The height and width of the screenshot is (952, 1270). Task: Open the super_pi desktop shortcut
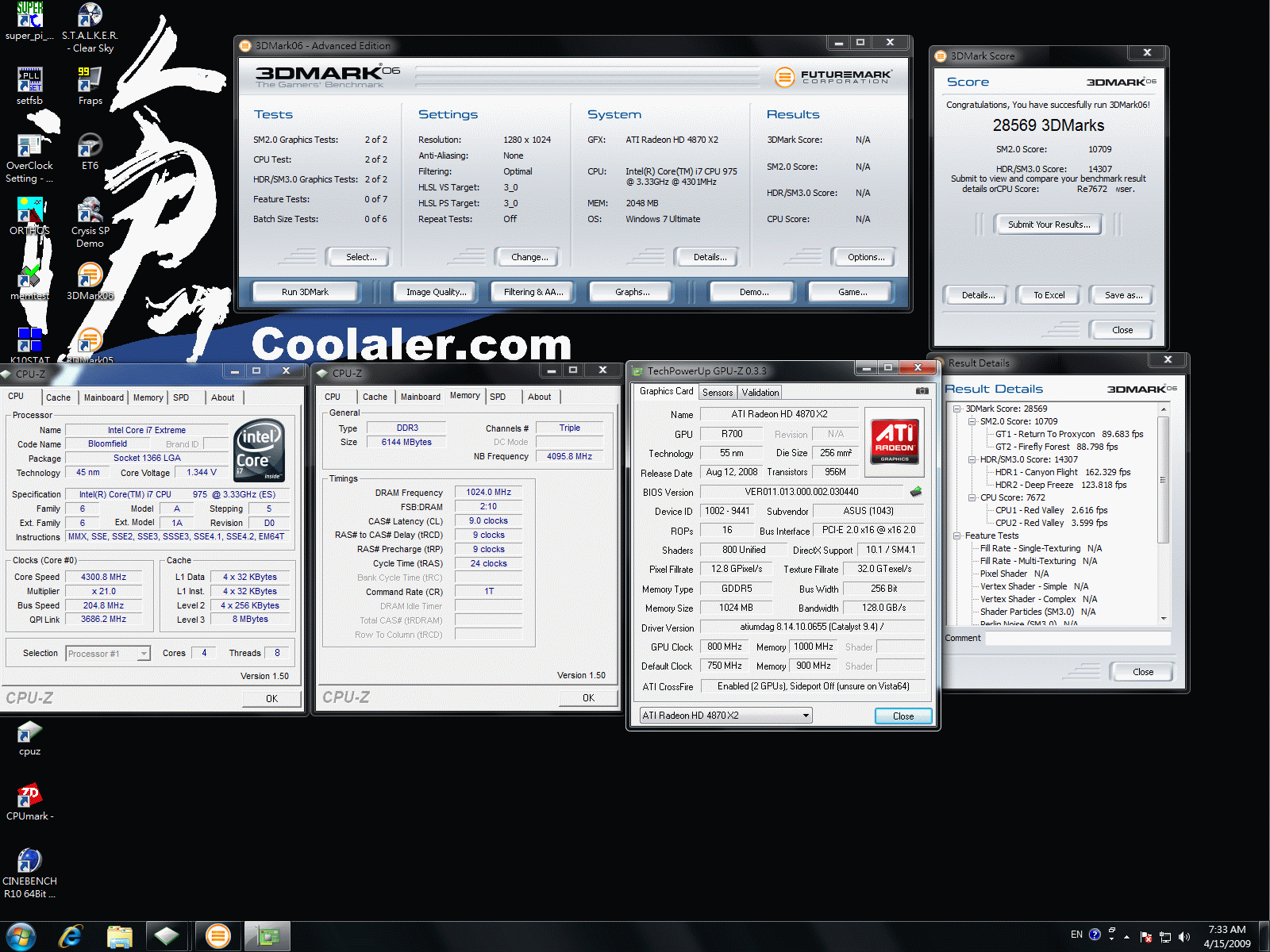pos(29,21)
